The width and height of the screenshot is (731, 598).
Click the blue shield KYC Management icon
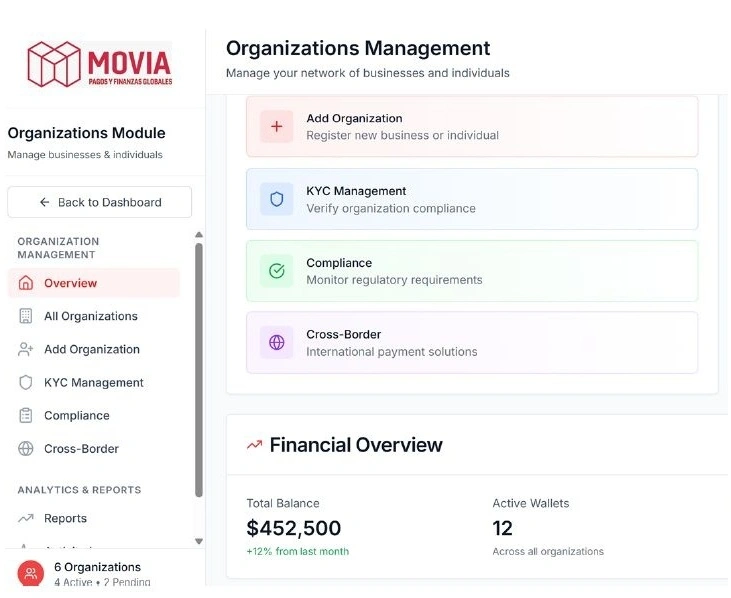[x=277, y=199]
